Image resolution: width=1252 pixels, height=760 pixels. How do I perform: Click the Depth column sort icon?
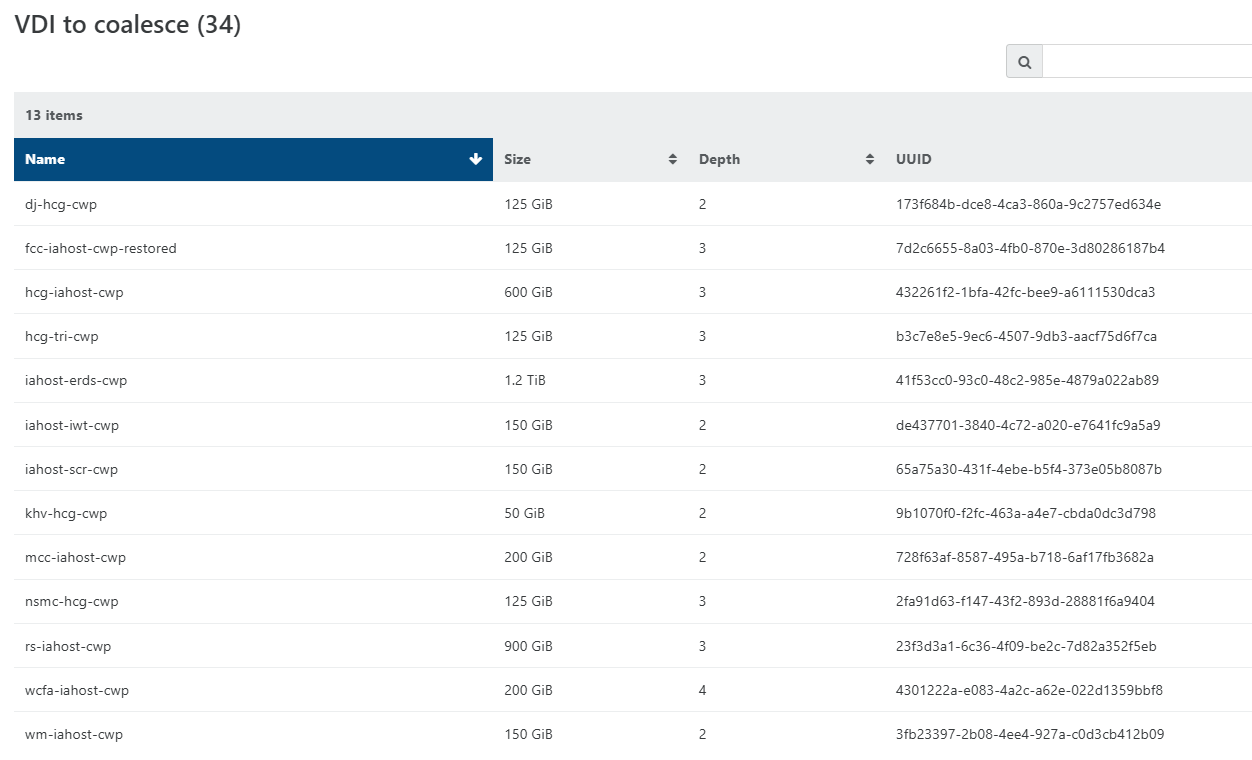tap(870, 159)
